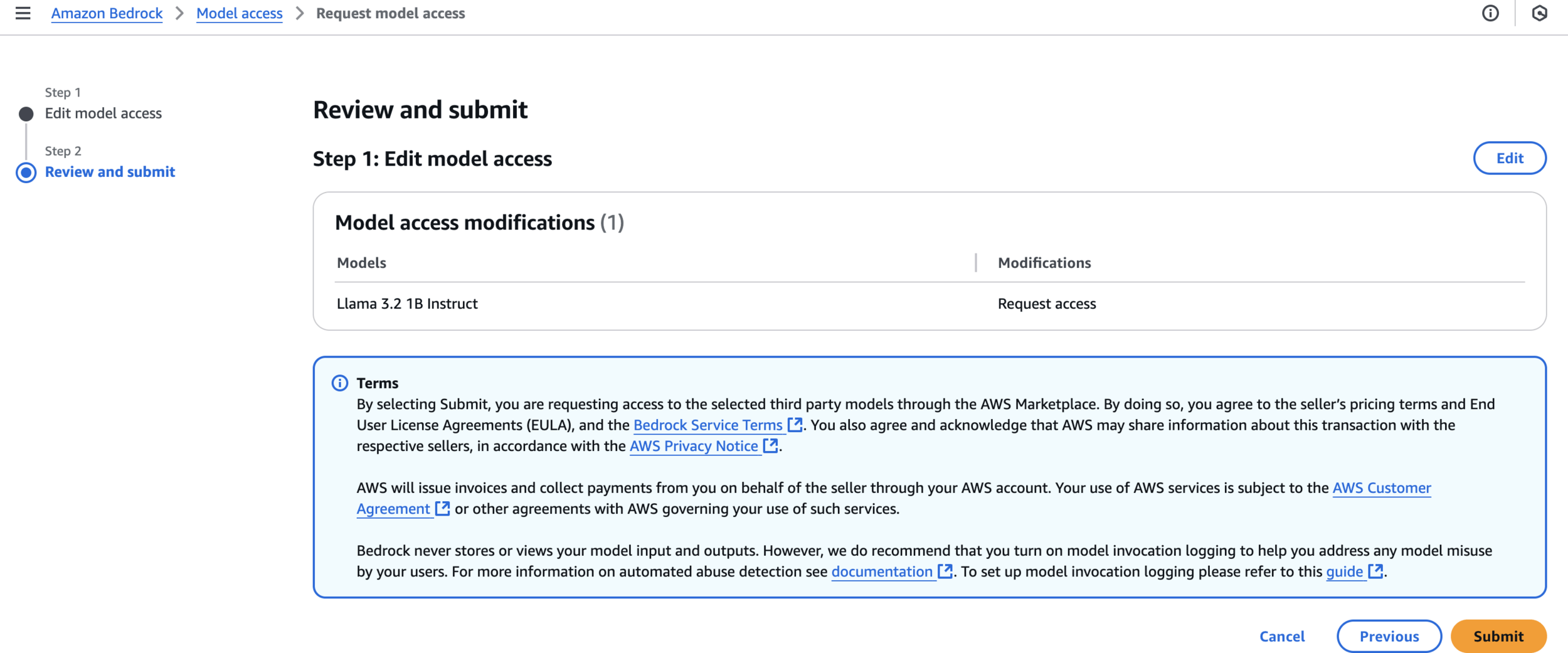This screenshot has width=1568, height=653.
Task: Click the Models column header
Action: coord(361,263)
